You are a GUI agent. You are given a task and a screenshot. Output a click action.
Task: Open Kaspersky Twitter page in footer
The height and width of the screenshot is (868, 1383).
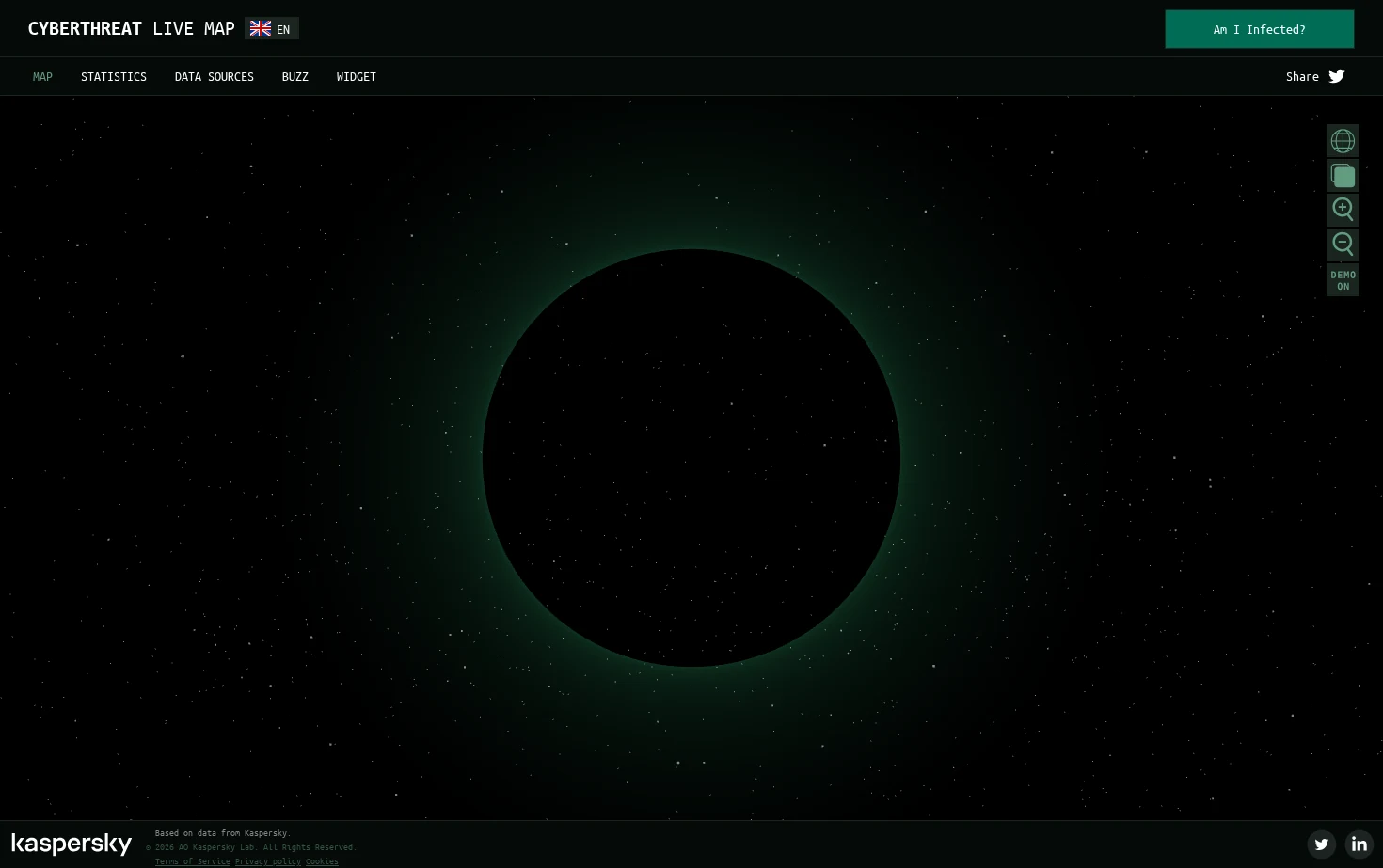(x=1321, y=844)
